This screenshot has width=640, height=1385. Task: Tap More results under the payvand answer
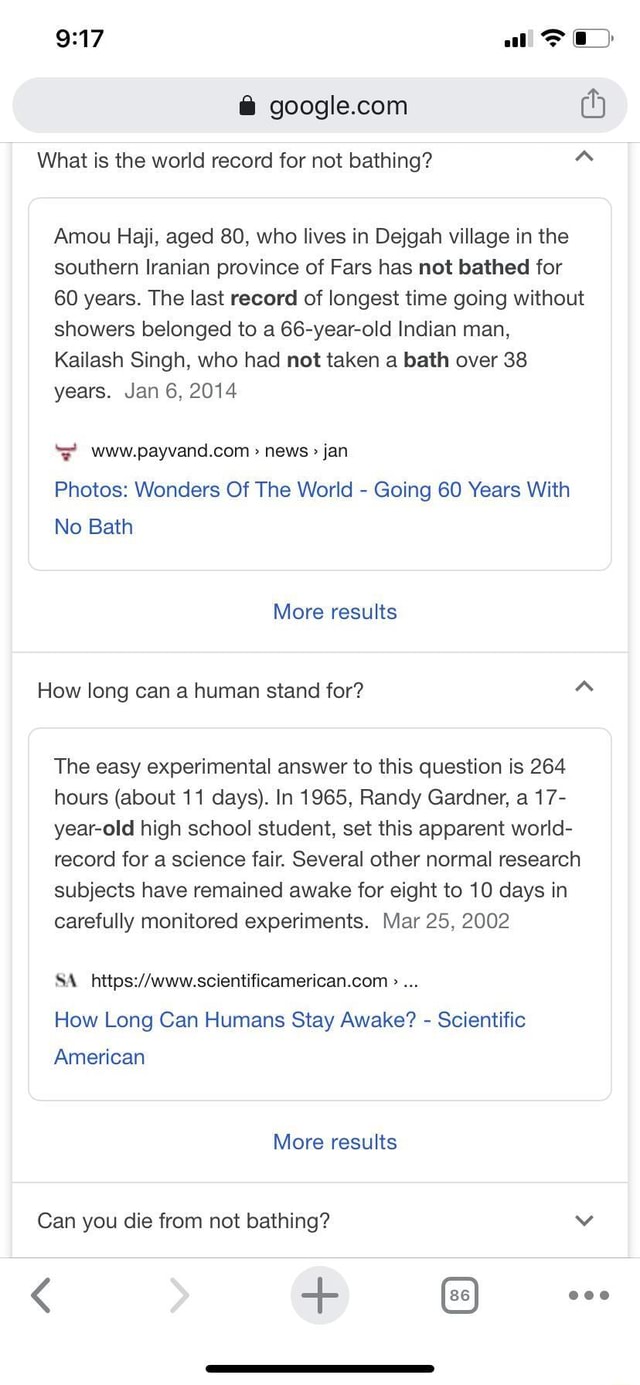(x=335, y=612)
